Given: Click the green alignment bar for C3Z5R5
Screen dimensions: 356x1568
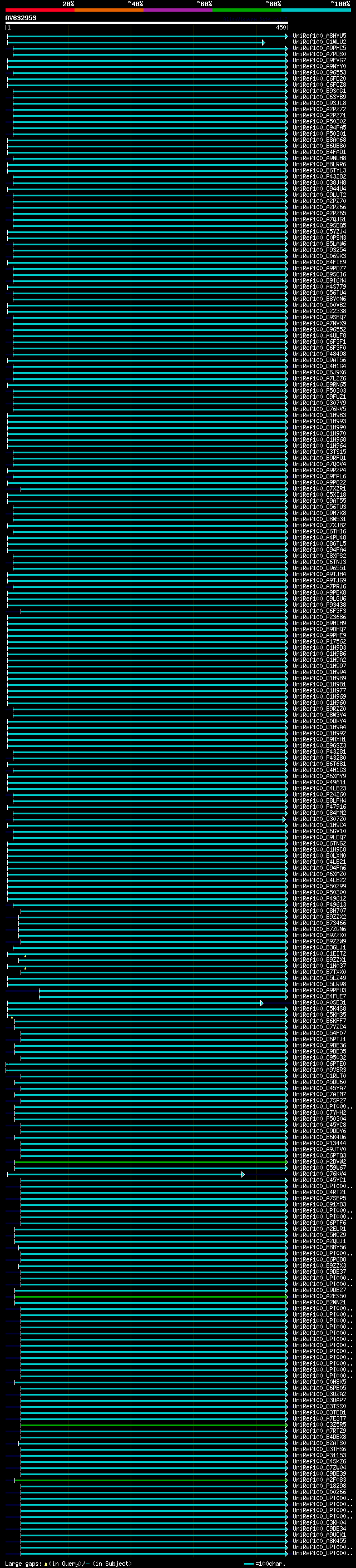Looking at the screenshot, I should click(x=154, y=1424).
